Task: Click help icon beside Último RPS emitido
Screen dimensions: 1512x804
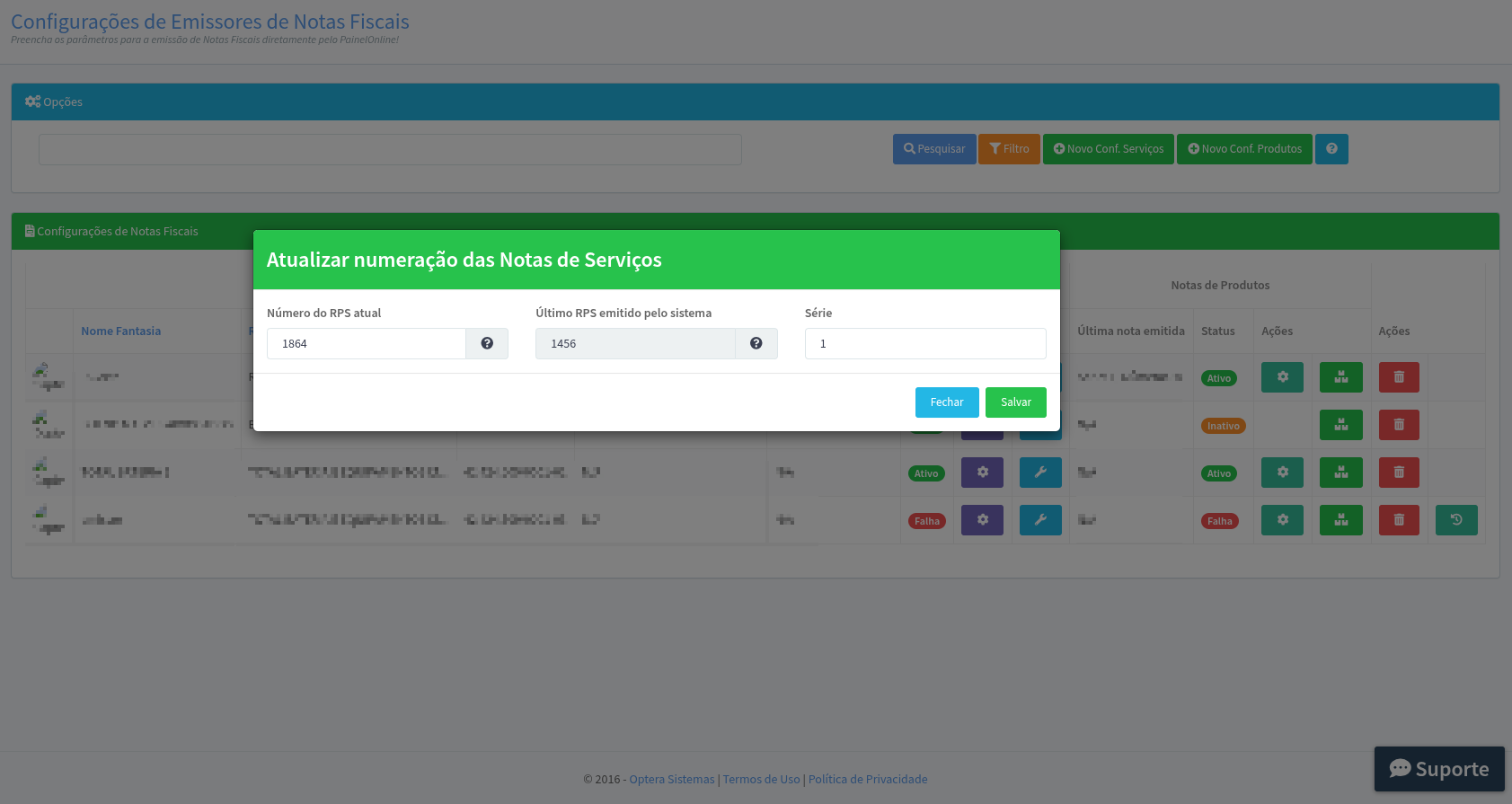Action: coord(756,343)
